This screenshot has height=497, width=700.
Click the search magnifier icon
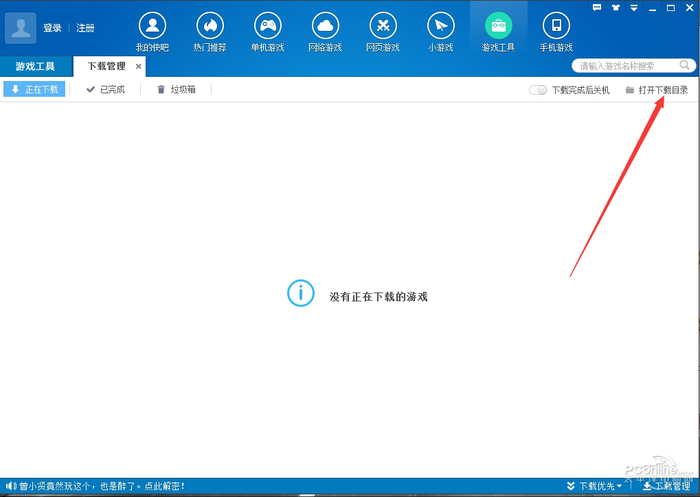(x=684, y=65)
